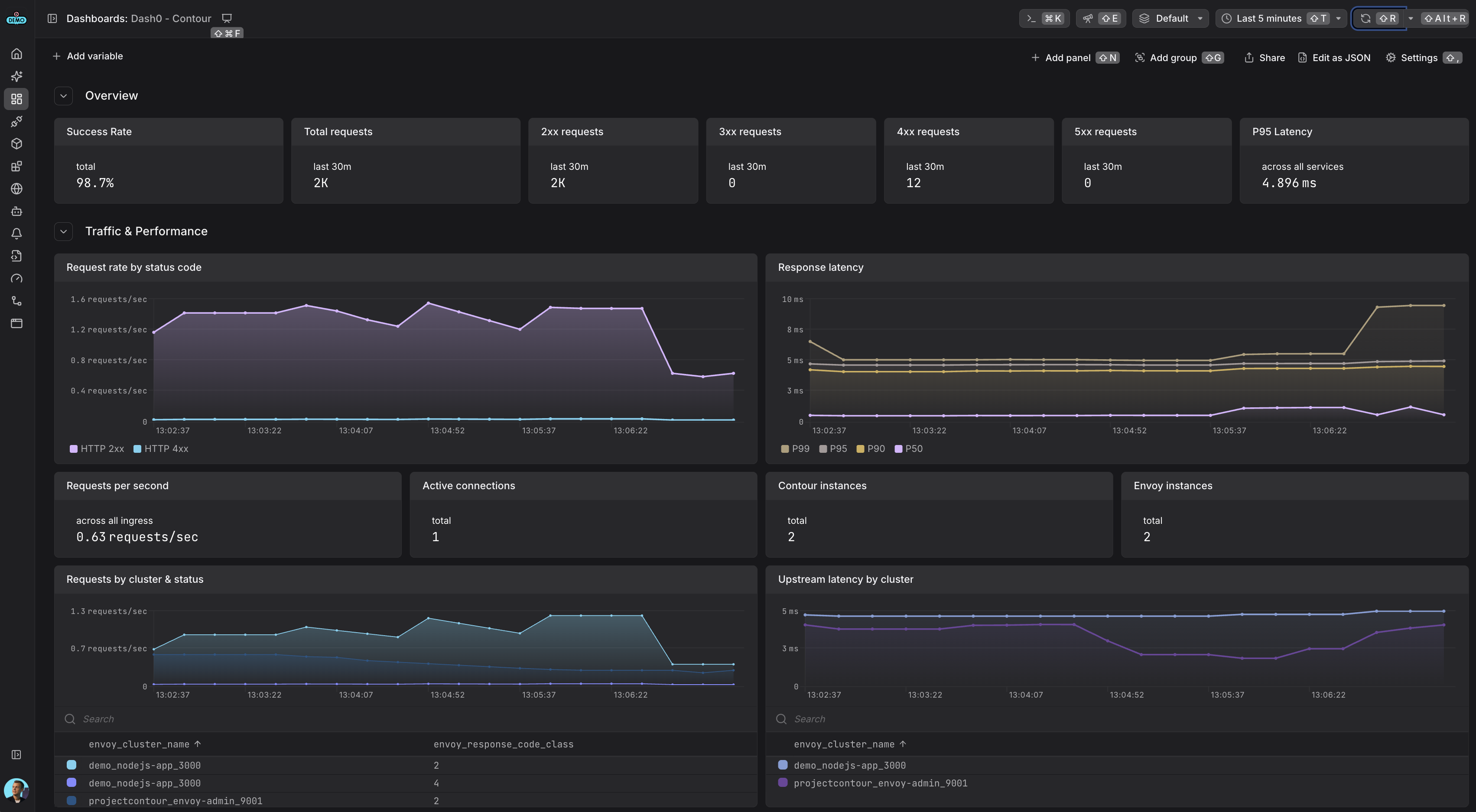The height and width of the screenshot is (812, 1476).
Task: Click the refresh dashboard icon
Action: coord(1365,18)
